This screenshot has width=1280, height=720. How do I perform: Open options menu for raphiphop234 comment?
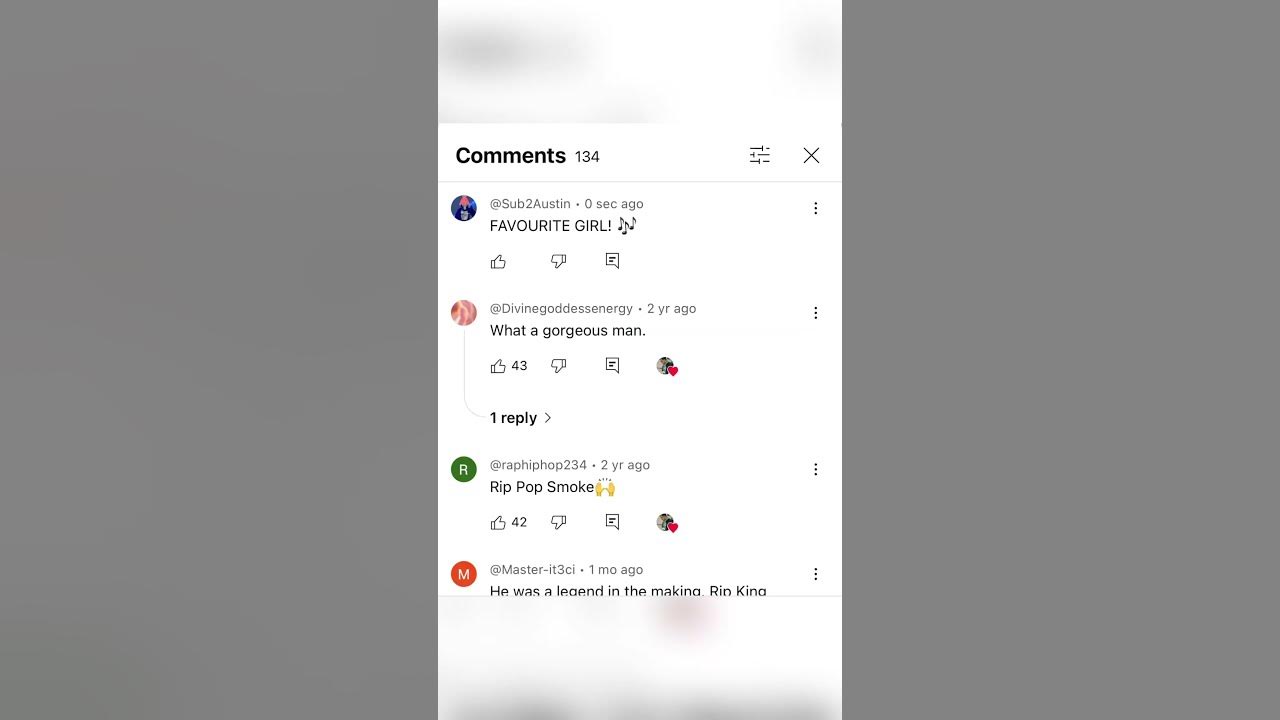(815, 469)
